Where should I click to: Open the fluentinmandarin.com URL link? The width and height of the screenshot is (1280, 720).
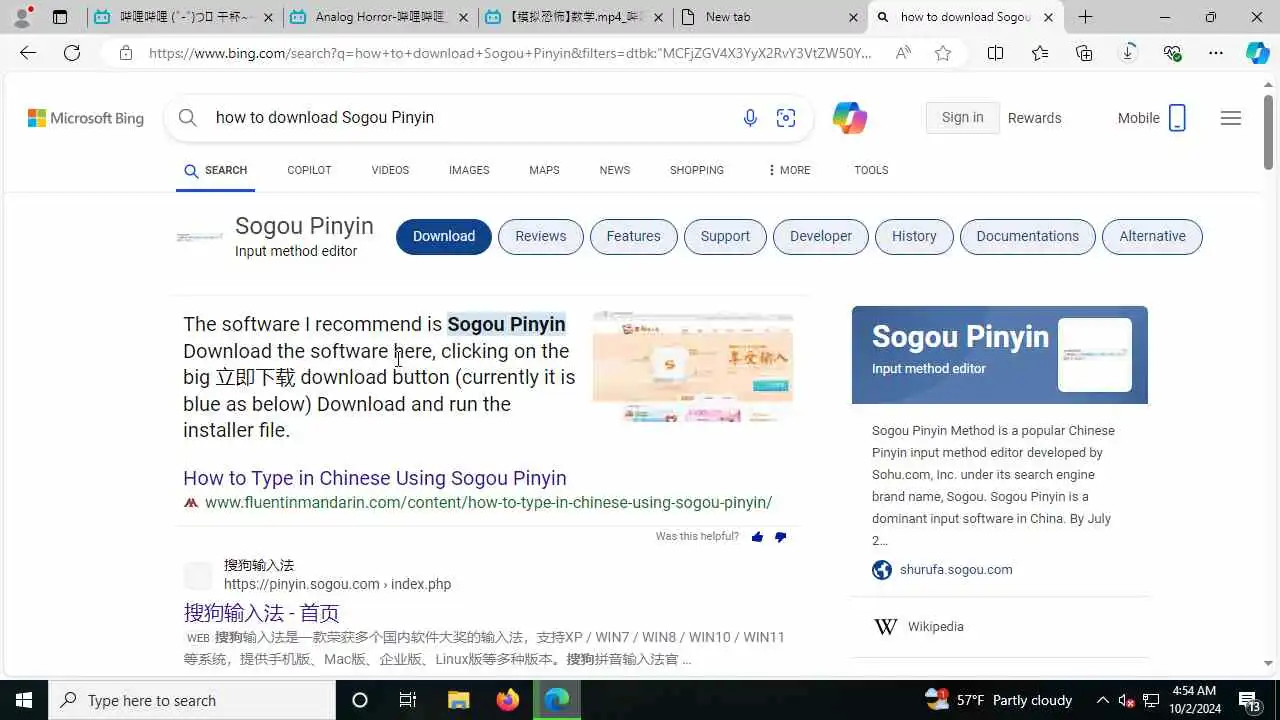[x=488, y=503]
